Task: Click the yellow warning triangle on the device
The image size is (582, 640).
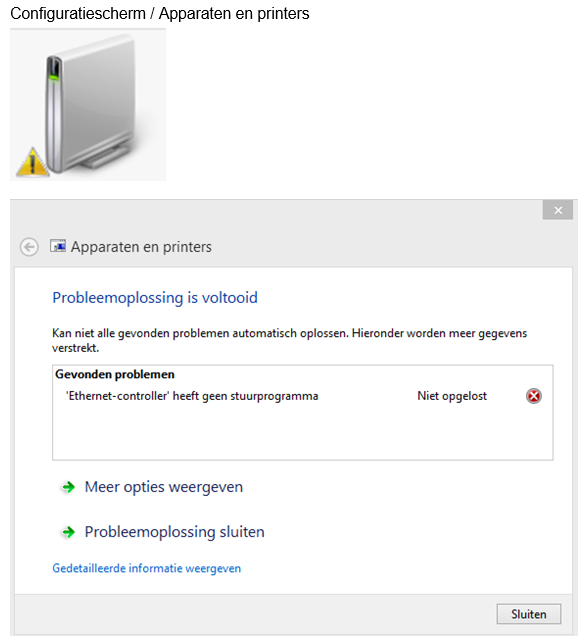Action: [x=32, y=162]
